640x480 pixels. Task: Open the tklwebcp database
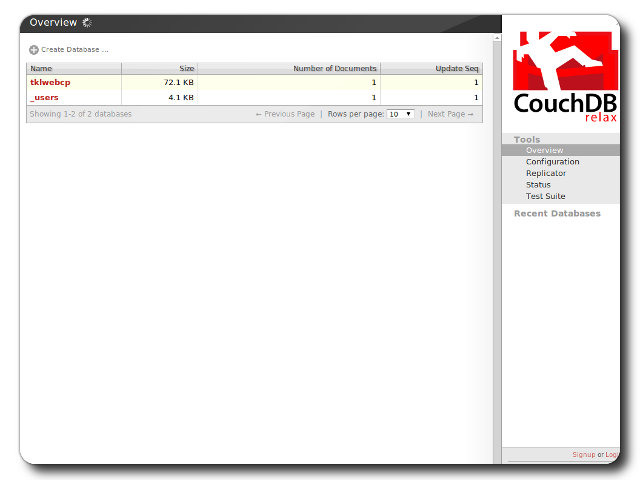click(50, 82)
